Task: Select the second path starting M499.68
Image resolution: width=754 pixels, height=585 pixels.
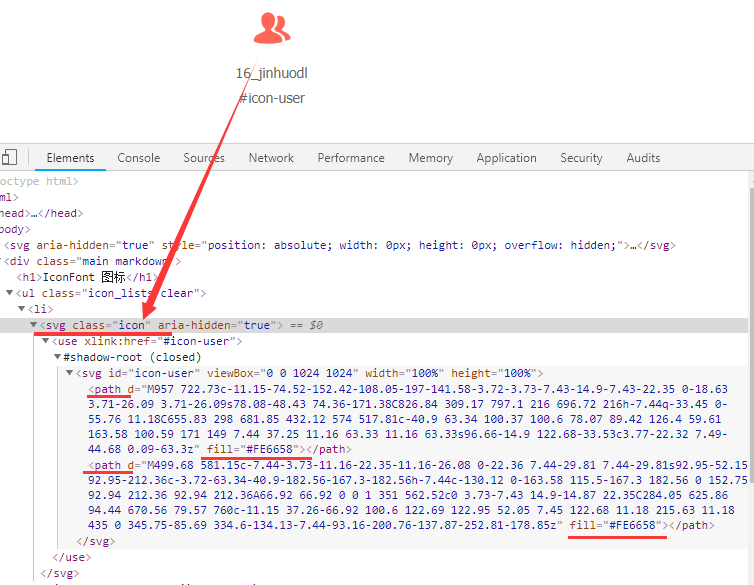Action: 417,495
